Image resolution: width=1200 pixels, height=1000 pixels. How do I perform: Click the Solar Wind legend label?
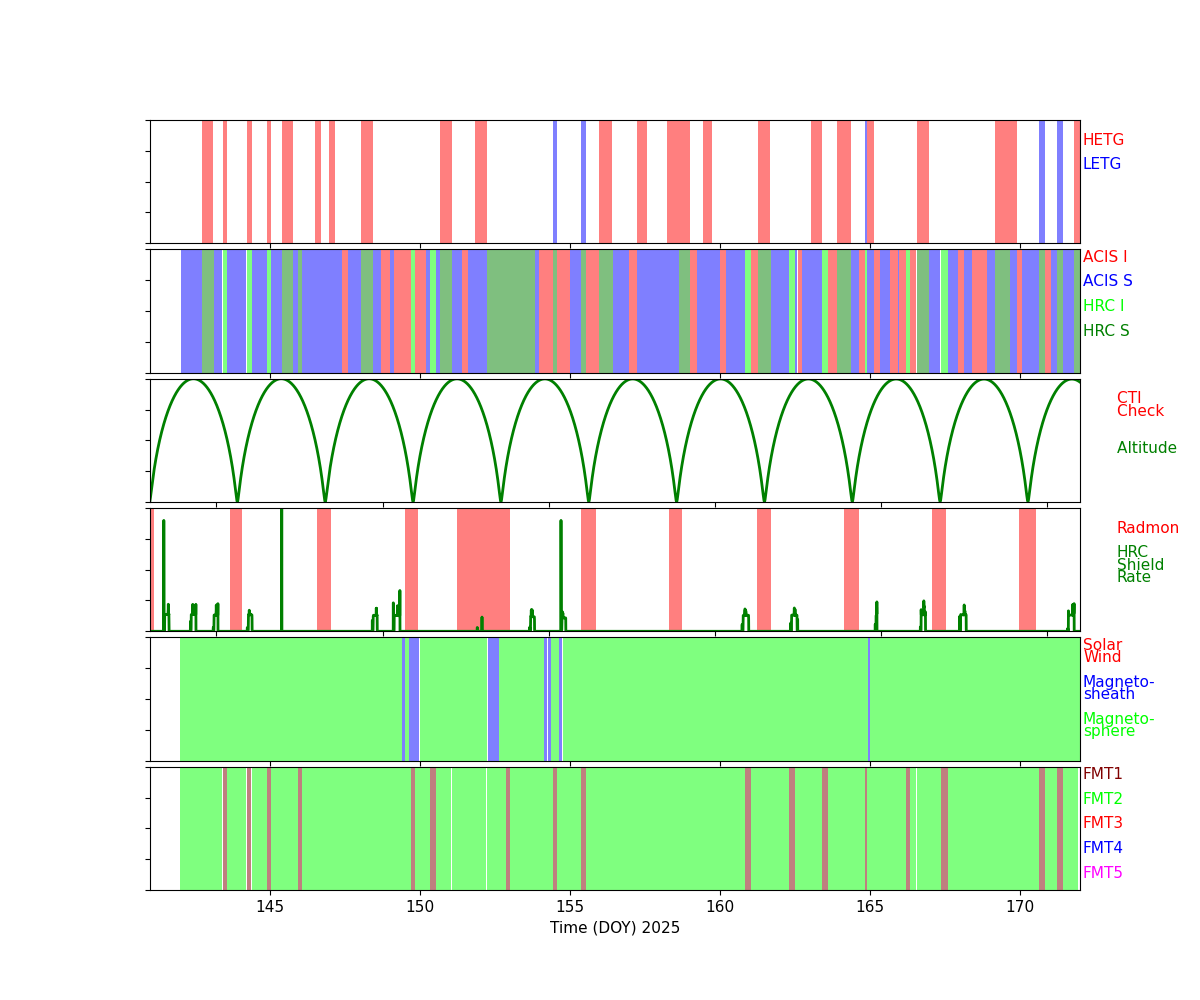(1102, 651)
